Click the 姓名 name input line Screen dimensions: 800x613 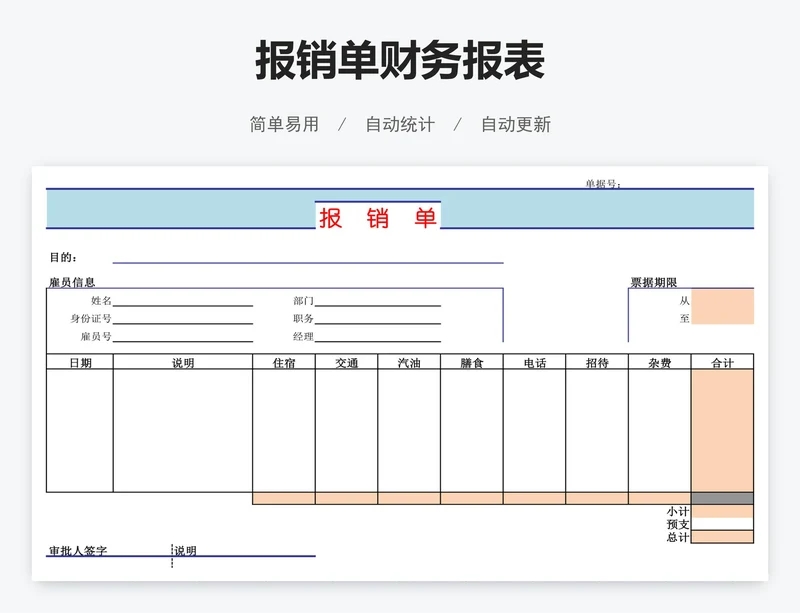[183, 301]
